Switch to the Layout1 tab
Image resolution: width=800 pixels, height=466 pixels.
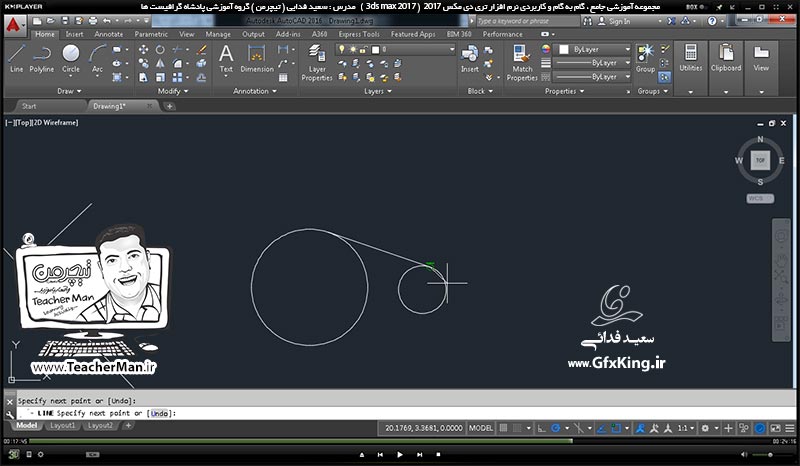click(63, 425)
